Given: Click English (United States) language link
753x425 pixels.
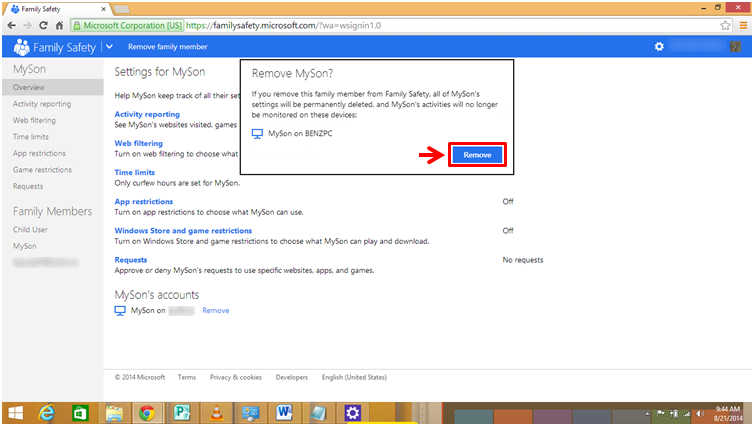Looking at the screenshot, I should point(354,377).
